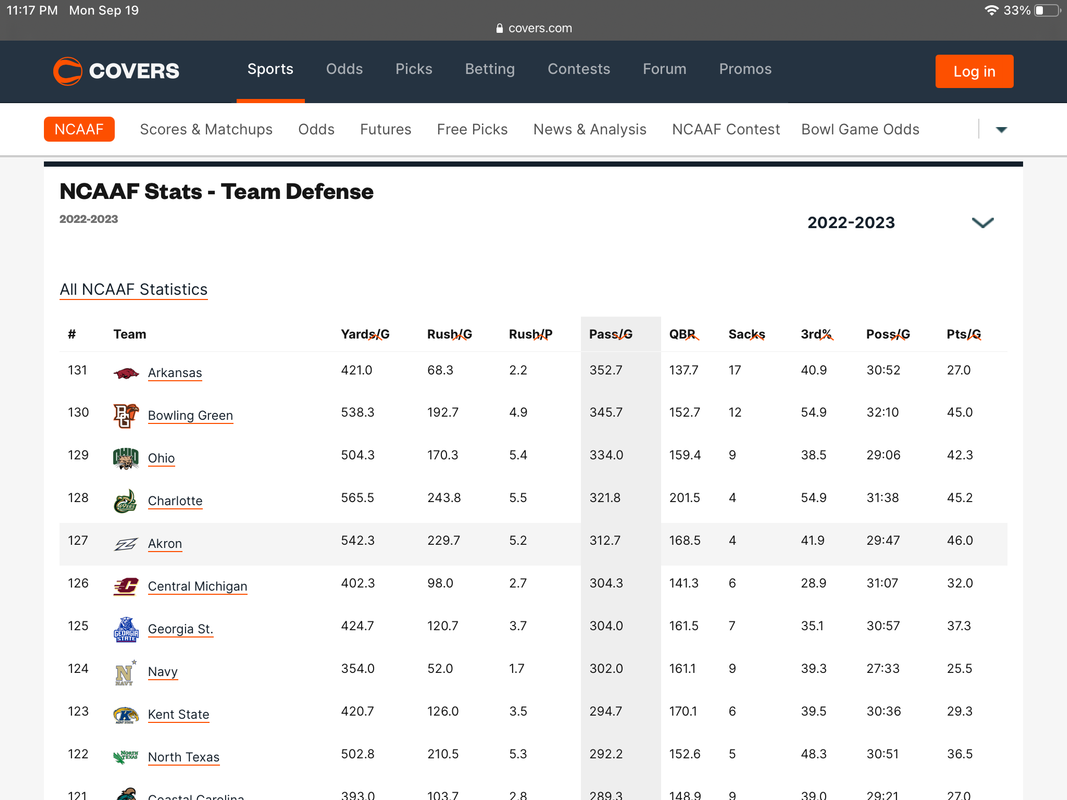Open the All NCAAF Statistics link
Image resolution: width=1067 pixels, height=800 pixels.
pyautogui.click(x=133, y=290)
